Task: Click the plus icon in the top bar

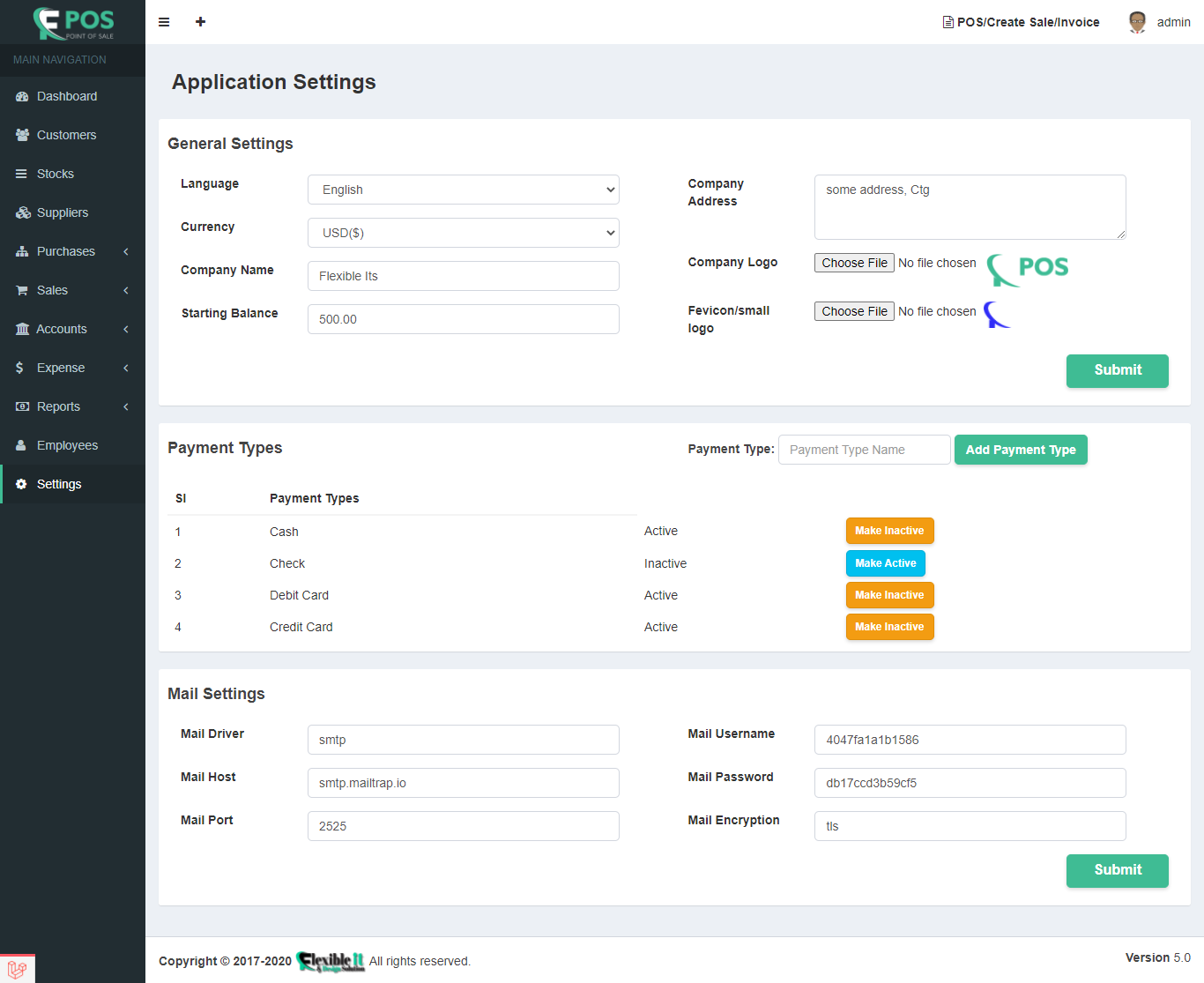Action: pyautogui.click(x=200, y=22)
